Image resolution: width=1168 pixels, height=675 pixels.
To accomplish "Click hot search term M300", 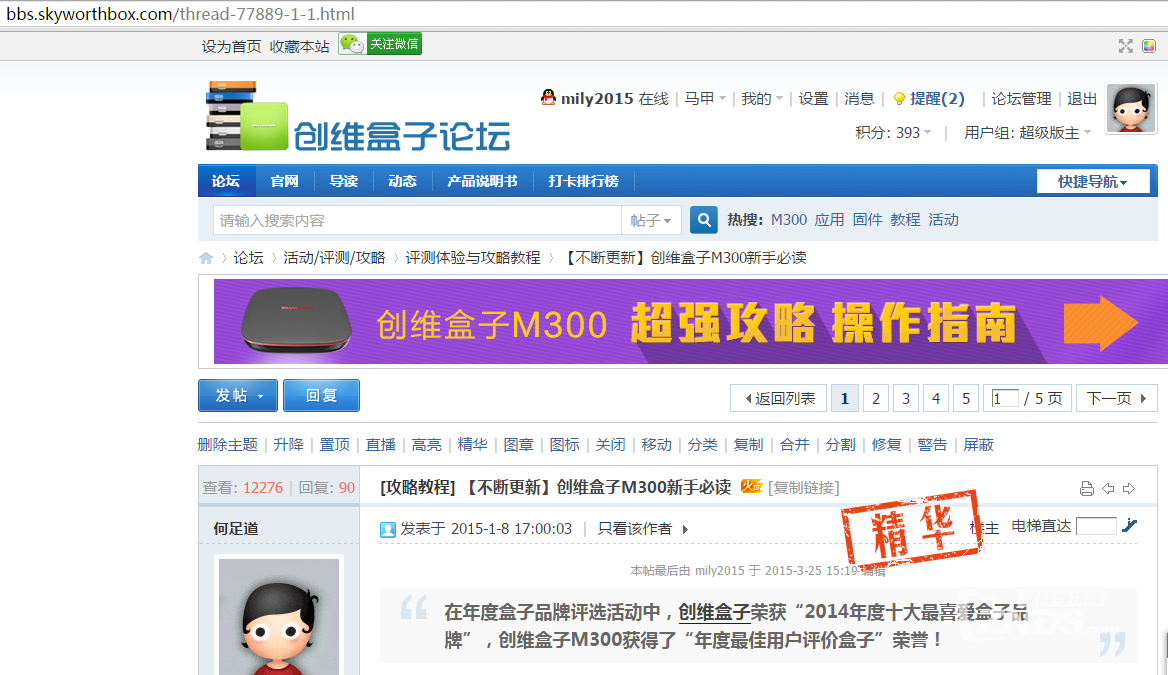I will click(x=789, y=220).
